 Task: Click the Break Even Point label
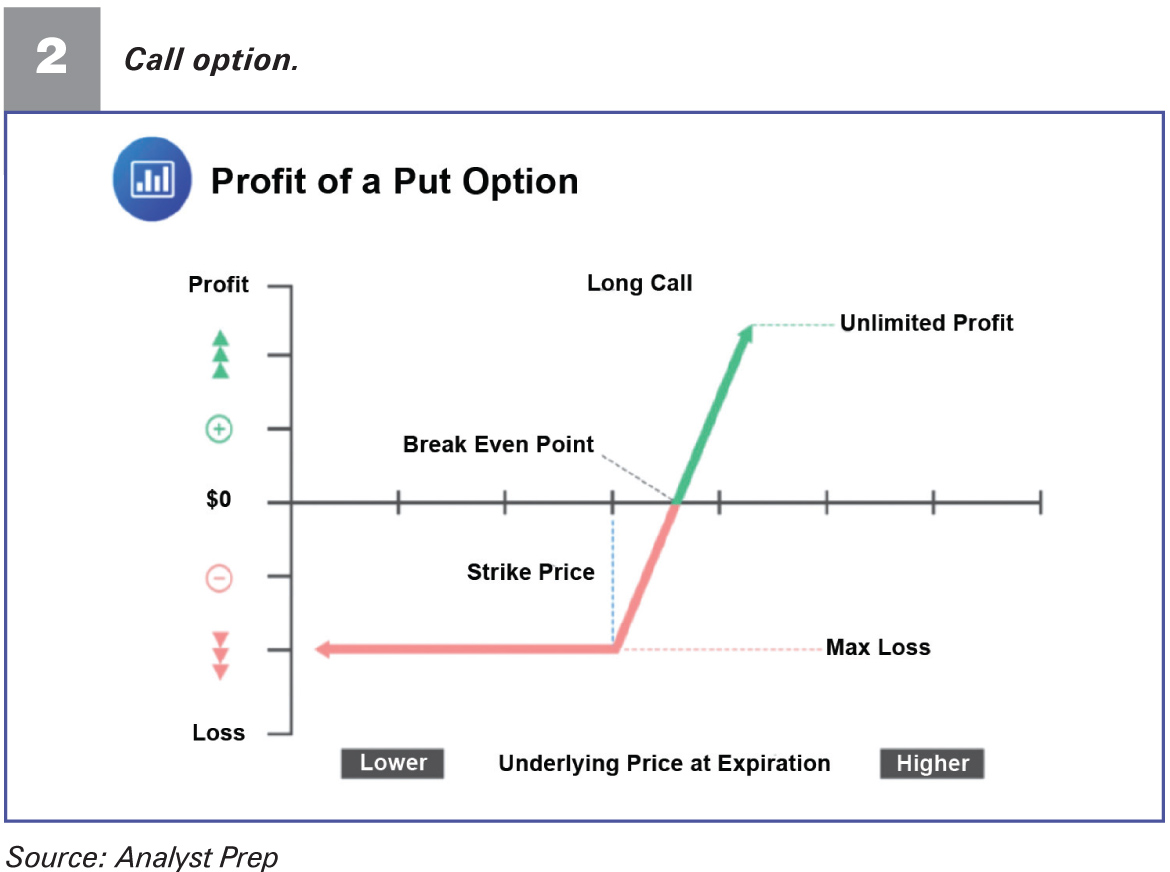(x=498, y=445)
